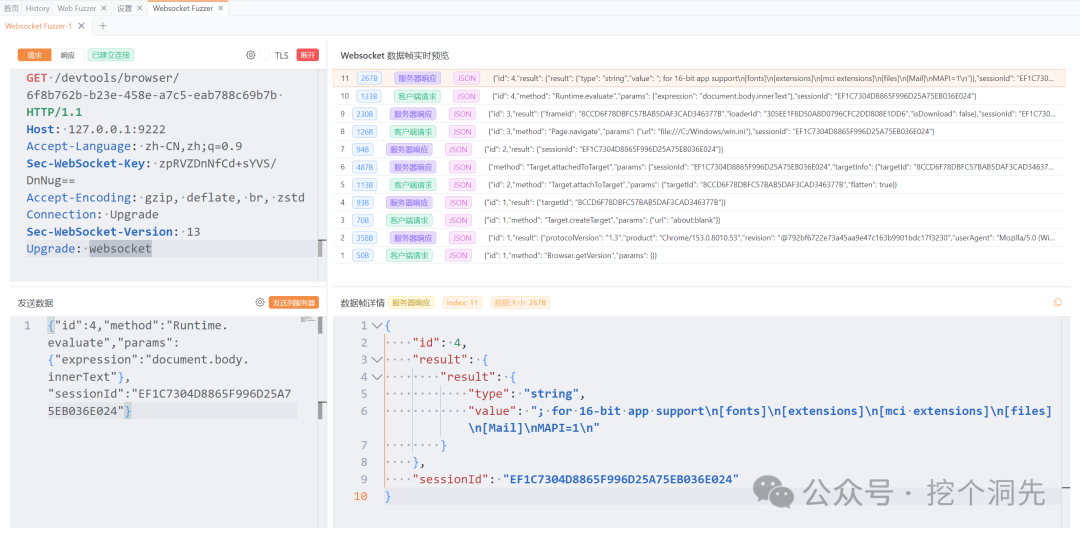Screen dimensions: 1080x536
Task: Select the 请求 view toggle
Action: point(34,55)
